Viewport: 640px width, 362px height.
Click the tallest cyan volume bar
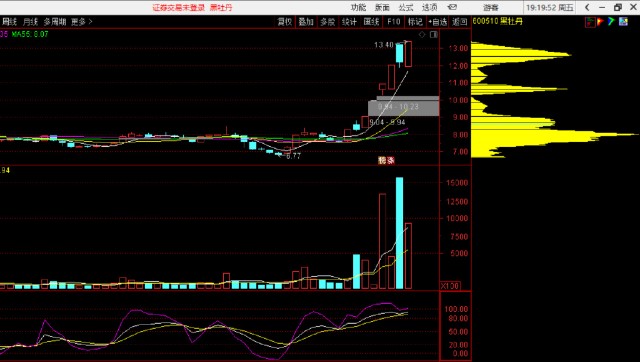click(400, 233)
